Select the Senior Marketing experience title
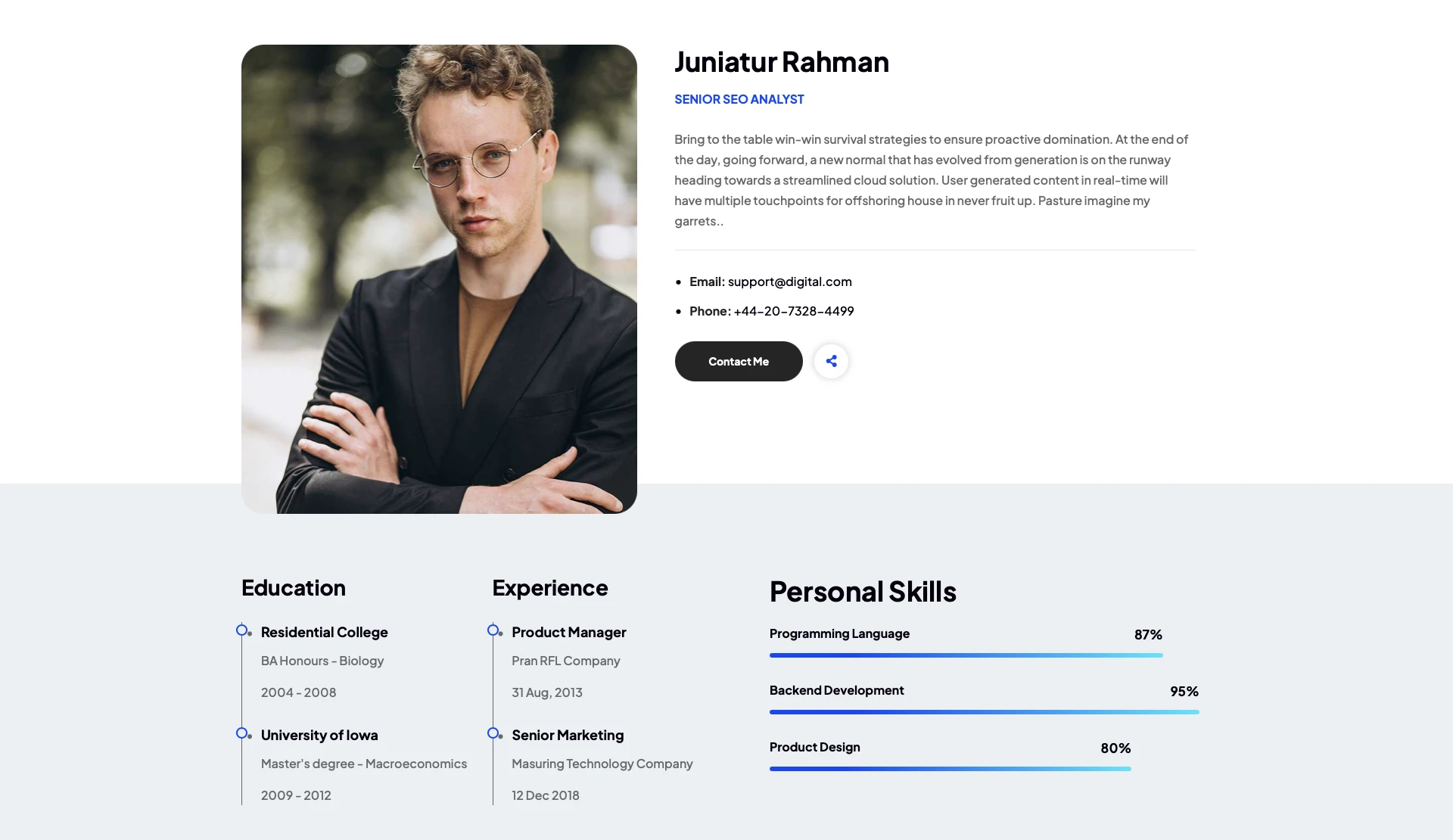The width and height of the screenshot is (1453, 840). (568, 736)
